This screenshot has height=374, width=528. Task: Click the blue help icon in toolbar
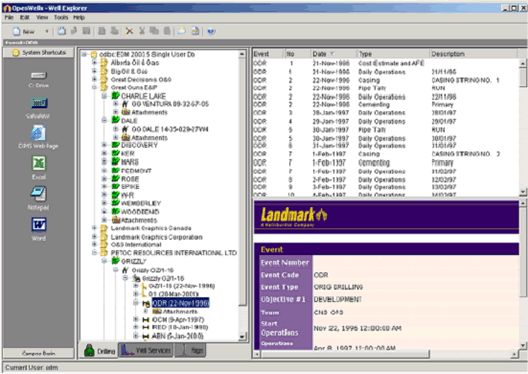pyautogui.click(x=211, y=31)
